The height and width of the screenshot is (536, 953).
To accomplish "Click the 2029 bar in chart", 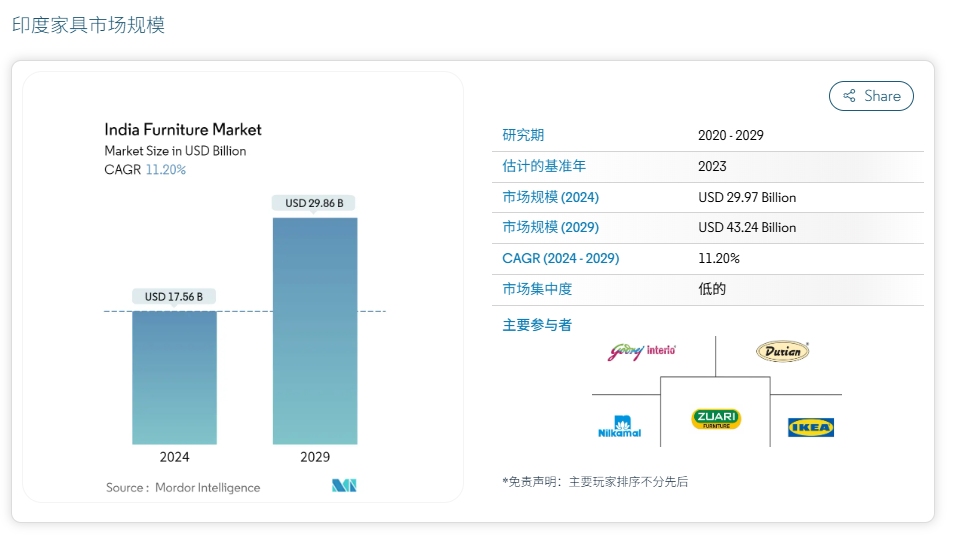I will tap(314, 330).
